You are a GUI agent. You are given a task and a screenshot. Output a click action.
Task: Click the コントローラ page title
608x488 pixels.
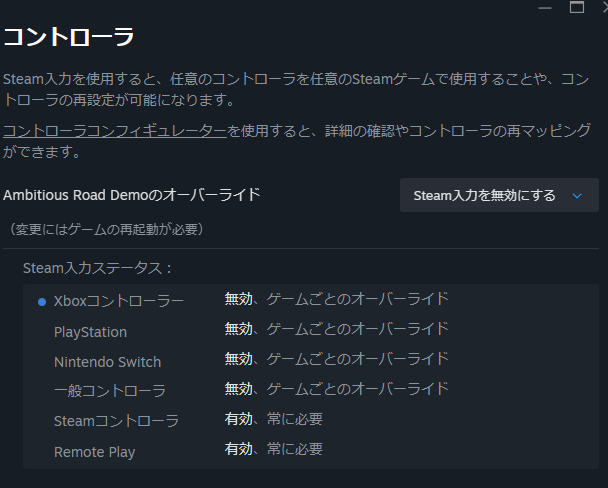tap(69, 37)
